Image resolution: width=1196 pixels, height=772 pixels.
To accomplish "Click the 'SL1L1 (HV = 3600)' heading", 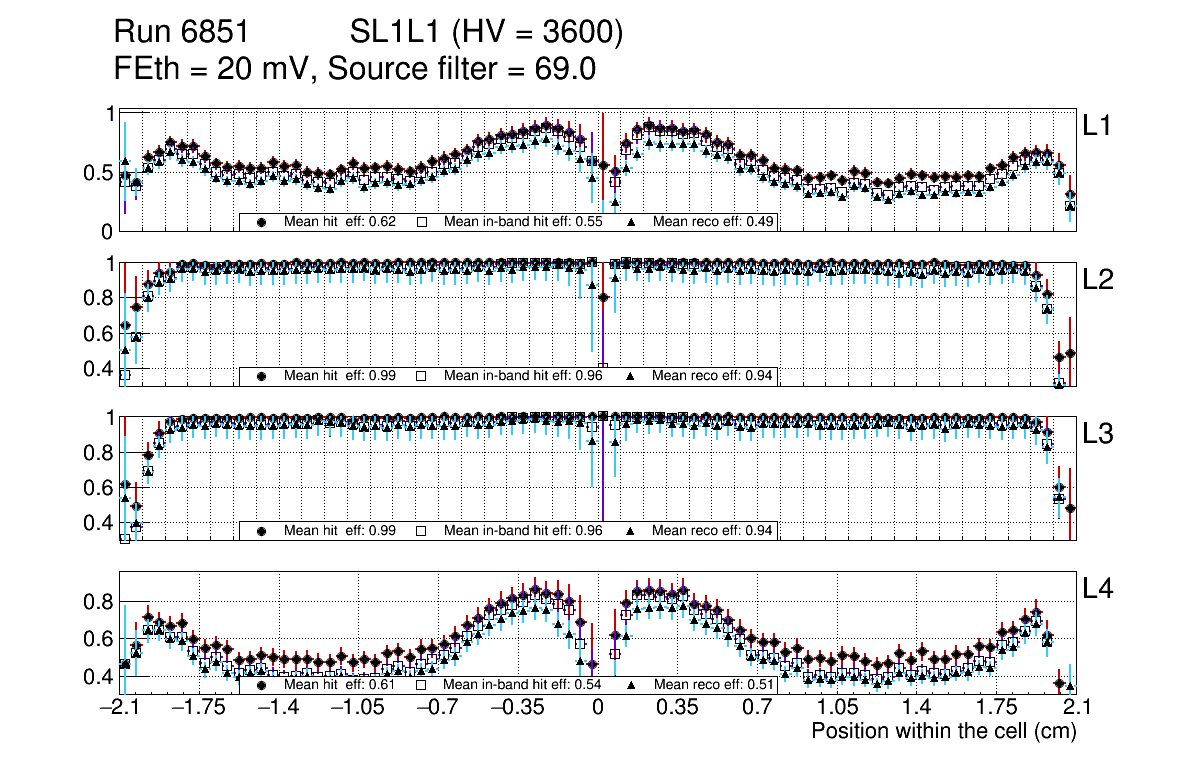I will pyautogui.click(x=487, y=34).
